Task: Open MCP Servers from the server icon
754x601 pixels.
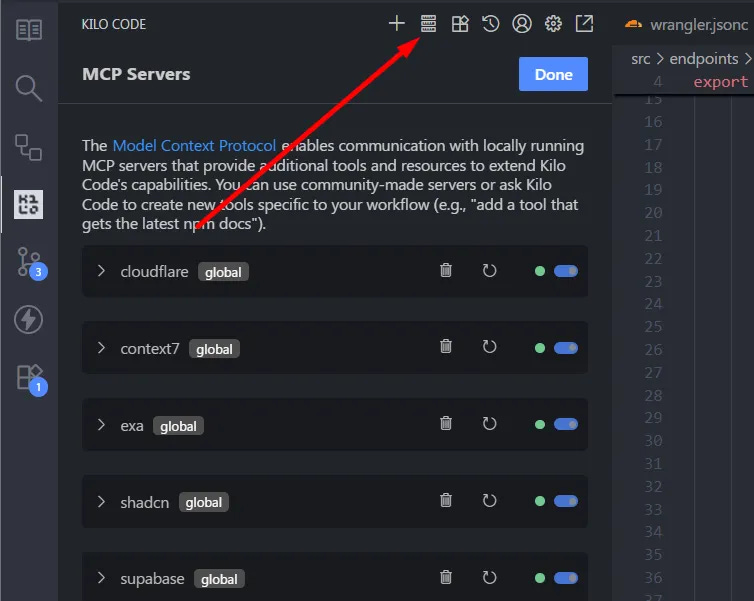Action: (x=428, y=23)
